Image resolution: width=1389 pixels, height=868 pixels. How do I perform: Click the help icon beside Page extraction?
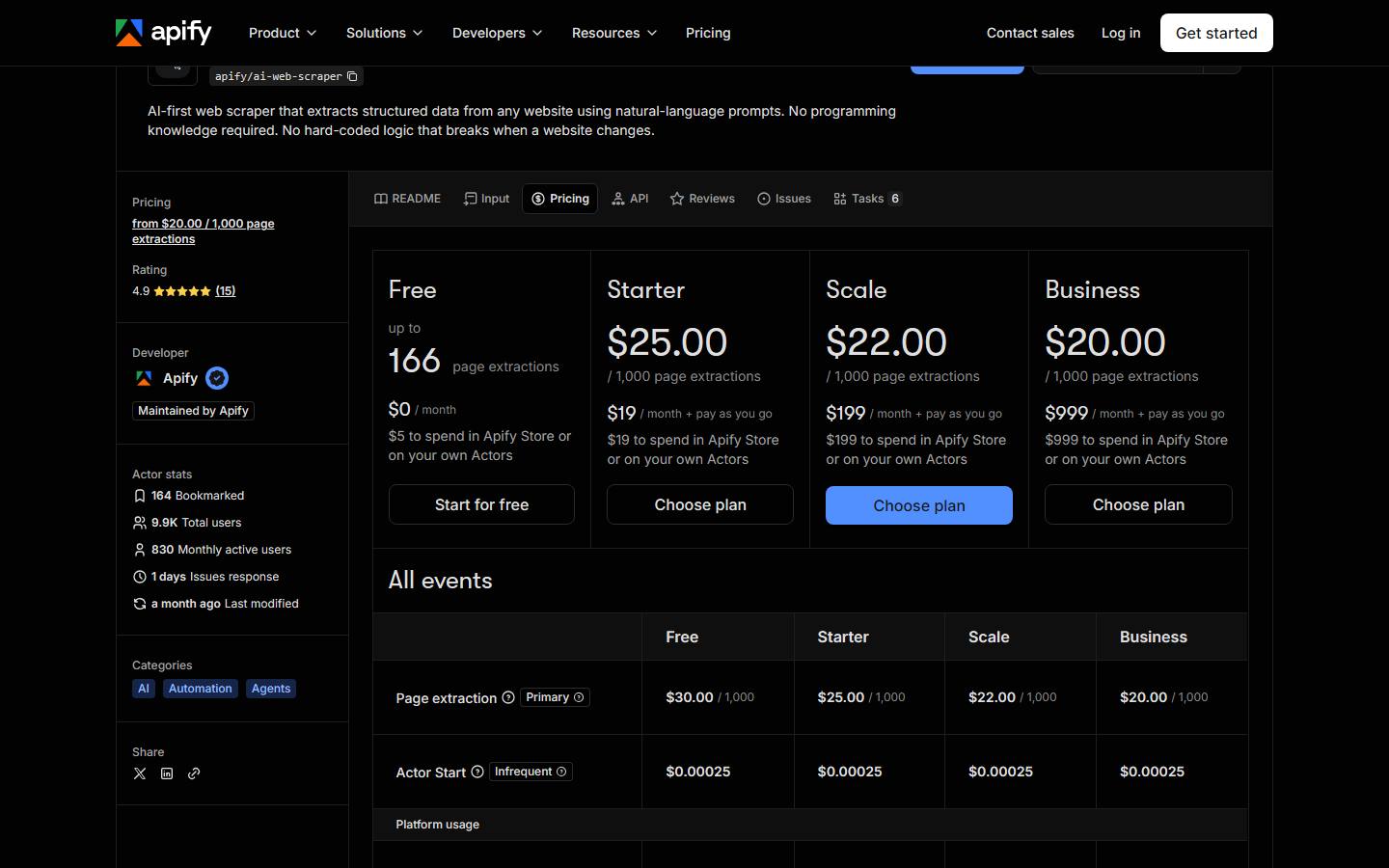[508, 697]
